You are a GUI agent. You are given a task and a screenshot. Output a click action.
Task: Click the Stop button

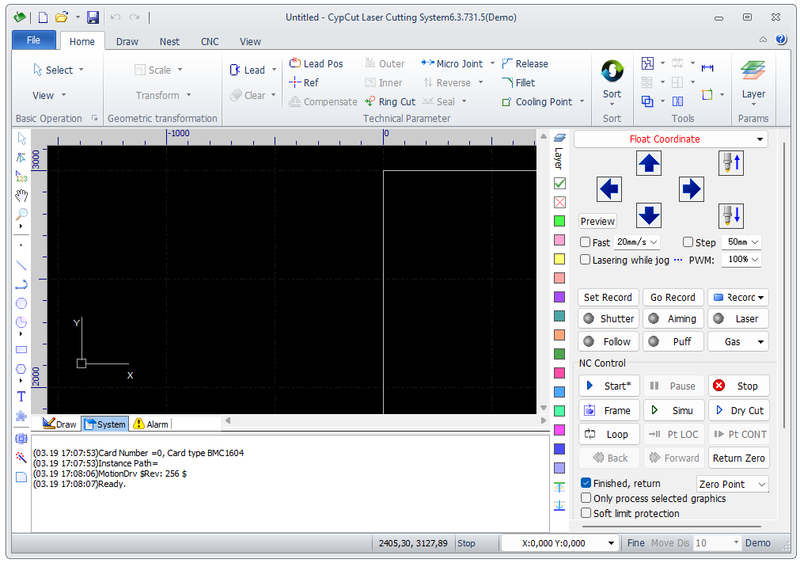pos(738,386)
